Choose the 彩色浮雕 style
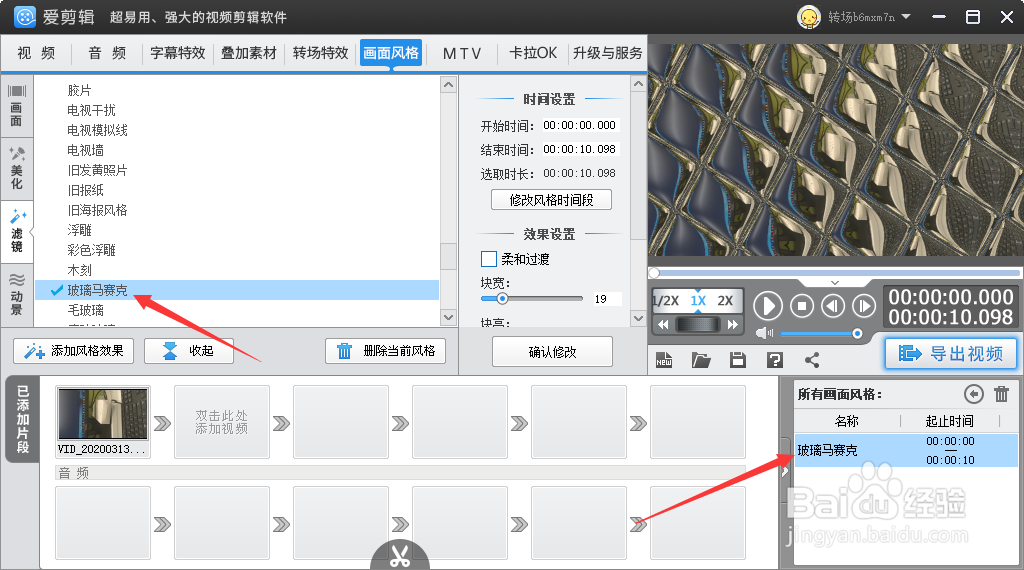Viewport: 1024px width, 570px height. tap(91, 250)
